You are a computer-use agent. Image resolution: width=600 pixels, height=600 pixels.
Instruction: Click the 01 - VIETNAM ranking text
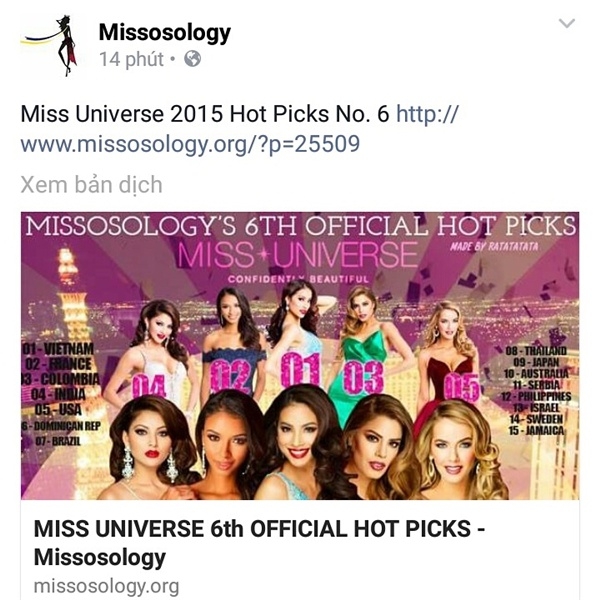coord(58,349)
